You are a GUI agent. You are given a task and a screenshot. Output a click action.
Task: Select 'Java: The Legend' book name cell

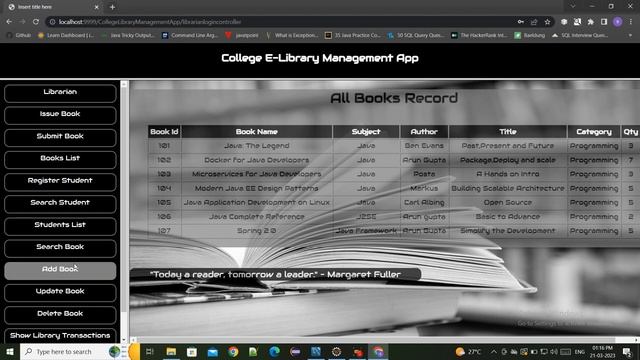(257, 146)
